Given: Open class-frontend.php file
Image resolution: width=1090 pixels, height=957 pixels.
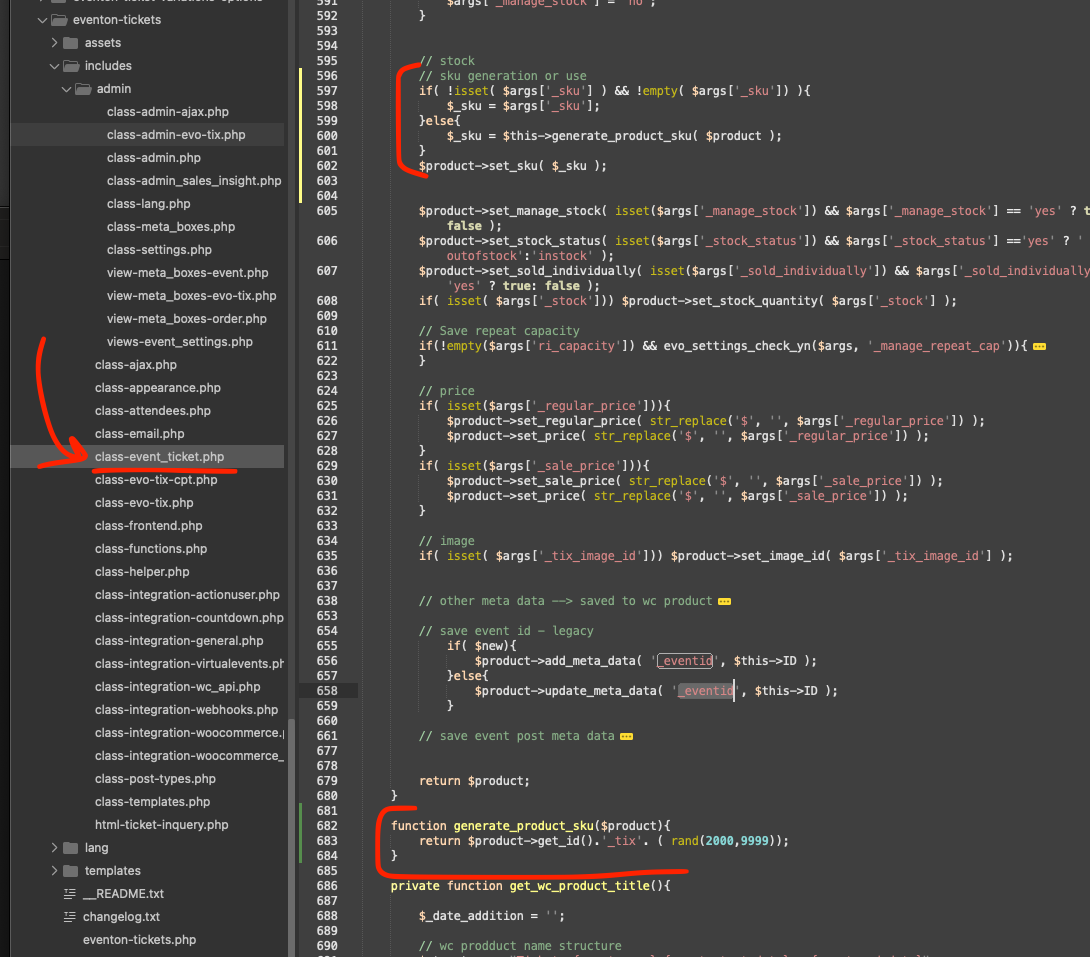Looking at the screenshot, I should pos(148,525).
